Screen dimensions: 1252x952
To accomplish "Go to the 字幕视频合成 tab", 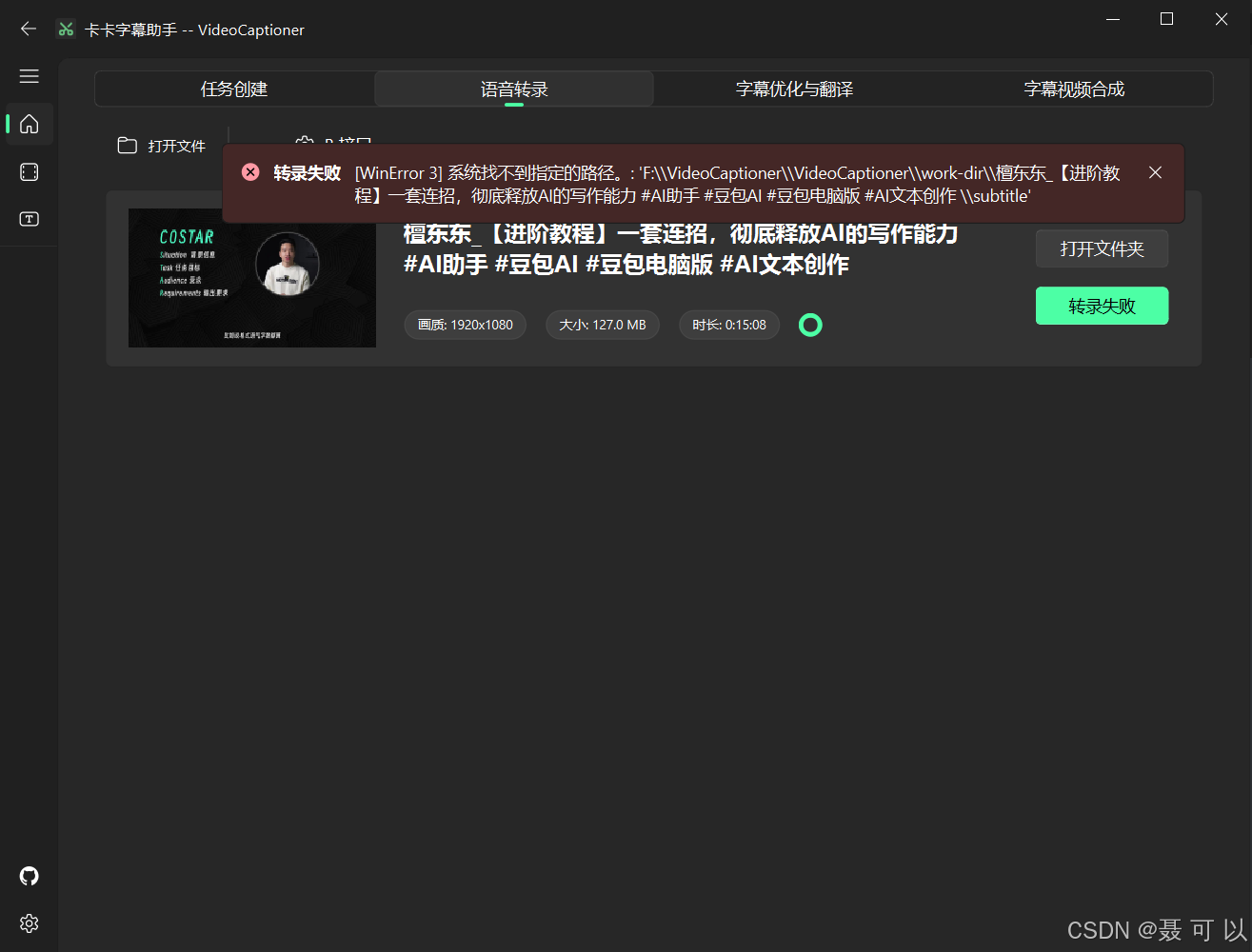I will [1074, 89].
